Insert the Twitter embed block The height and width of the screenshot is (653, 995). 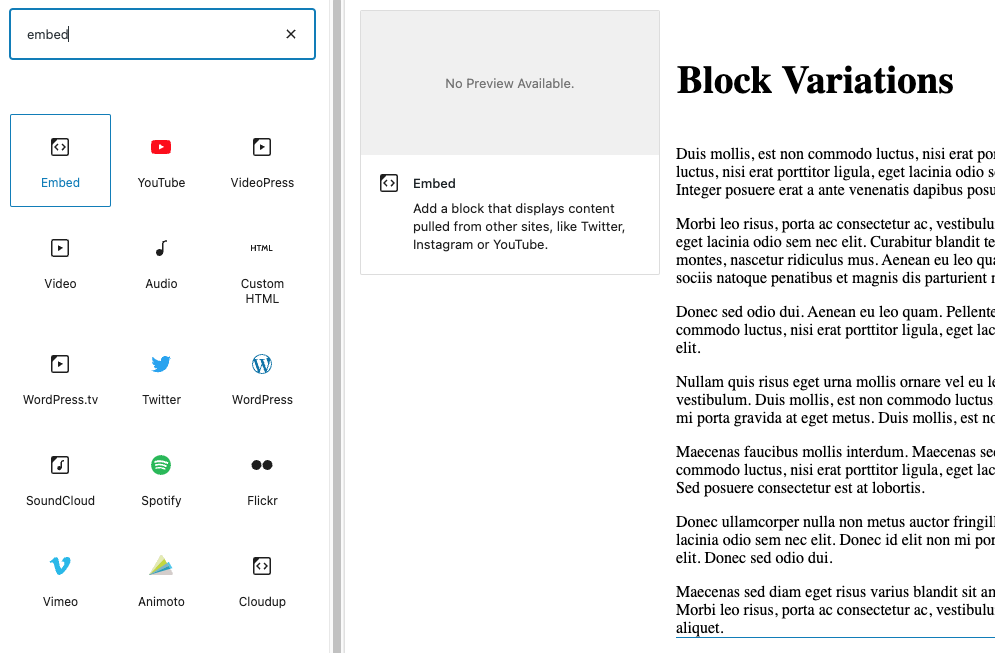(161, 377)
